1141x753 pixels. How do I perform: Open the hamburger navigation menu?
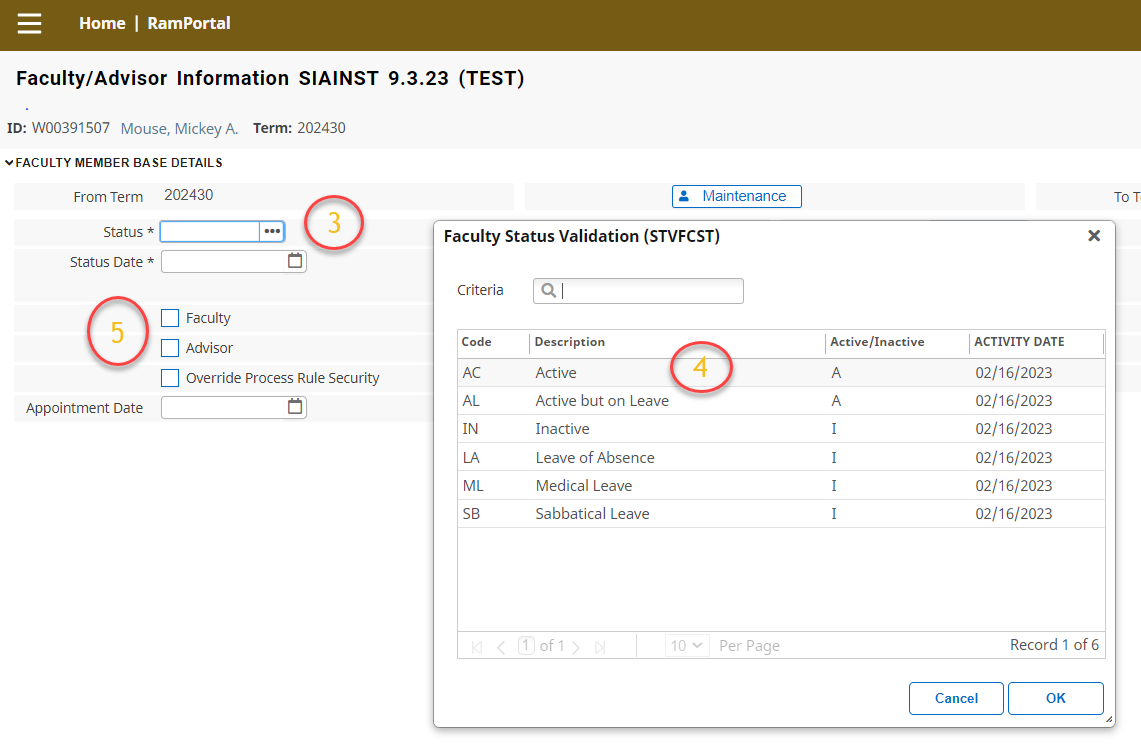click(x=29, y=23)
